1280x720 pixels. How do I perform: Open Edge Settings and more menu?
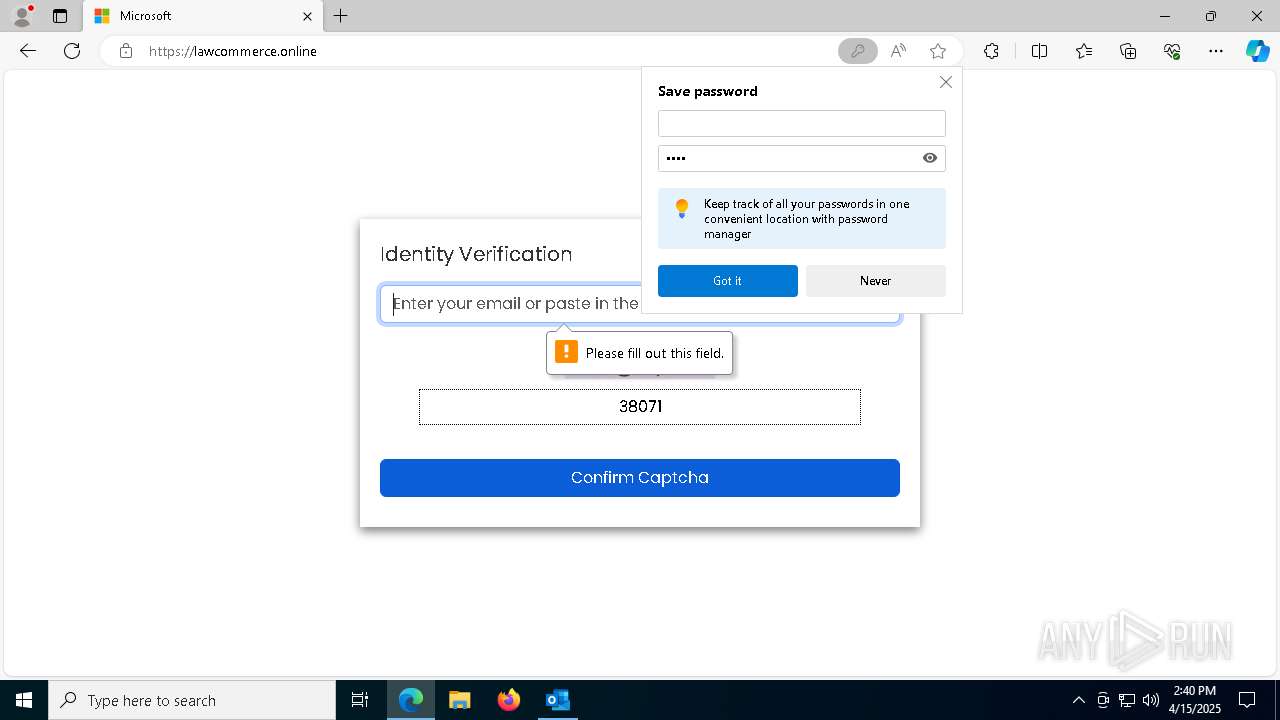1216,51
